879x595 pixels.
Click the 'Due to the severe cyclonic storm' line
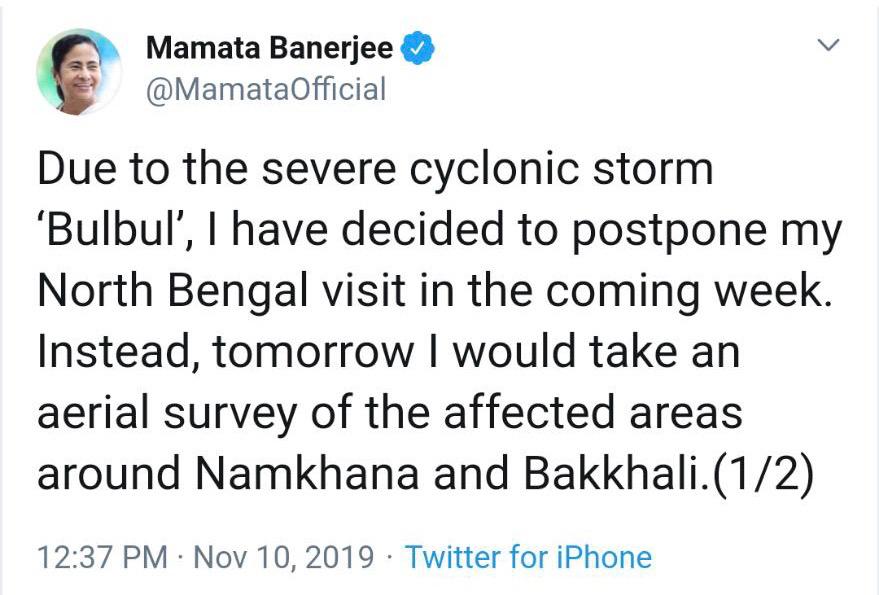[375, 169]
